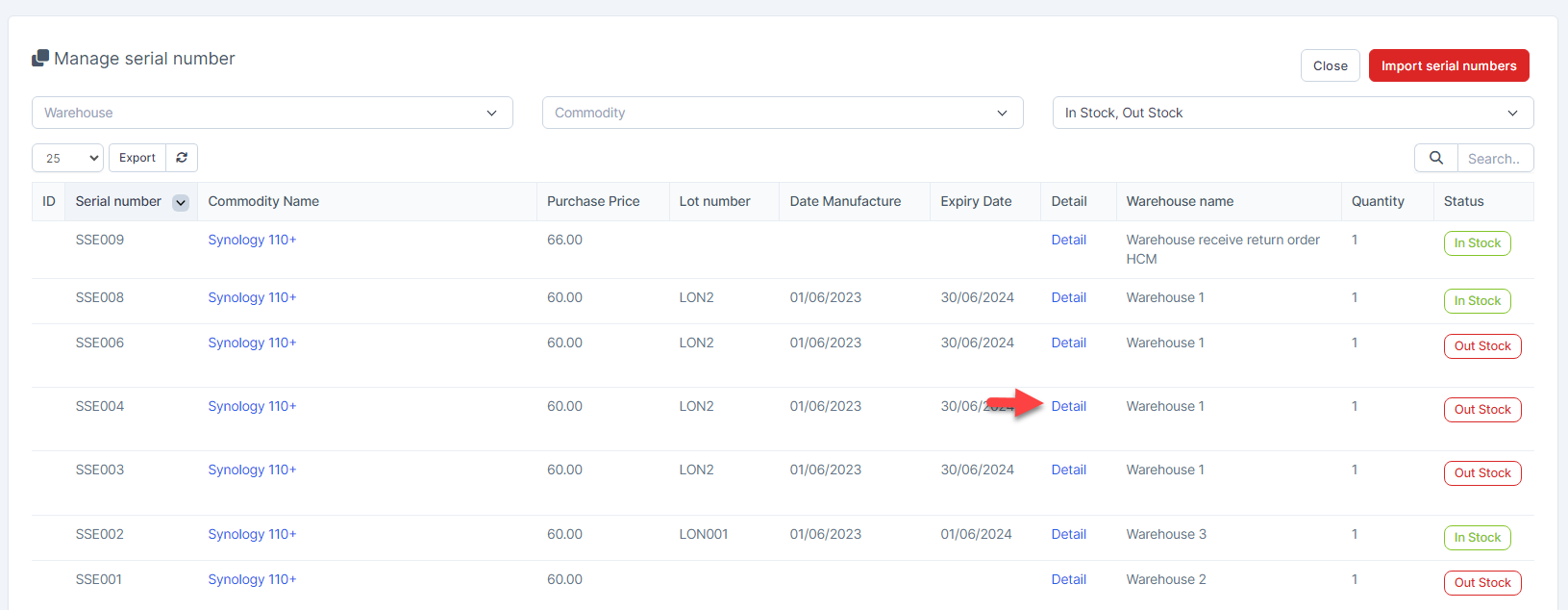Viewport: 1568px width, 610px height.
Task: Click the In Stock badge for SSE002
Action: pyautogui.click(x=1477, y=537)
